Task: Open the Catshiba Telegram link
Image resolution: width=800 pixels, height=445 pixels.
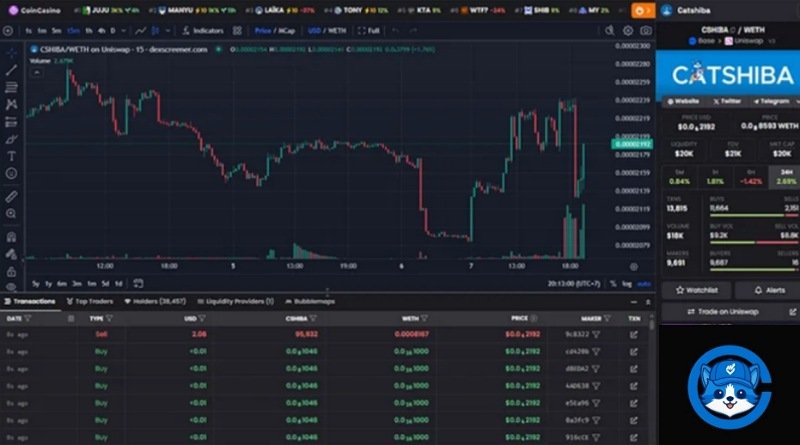Action: (x=771, y=102)
